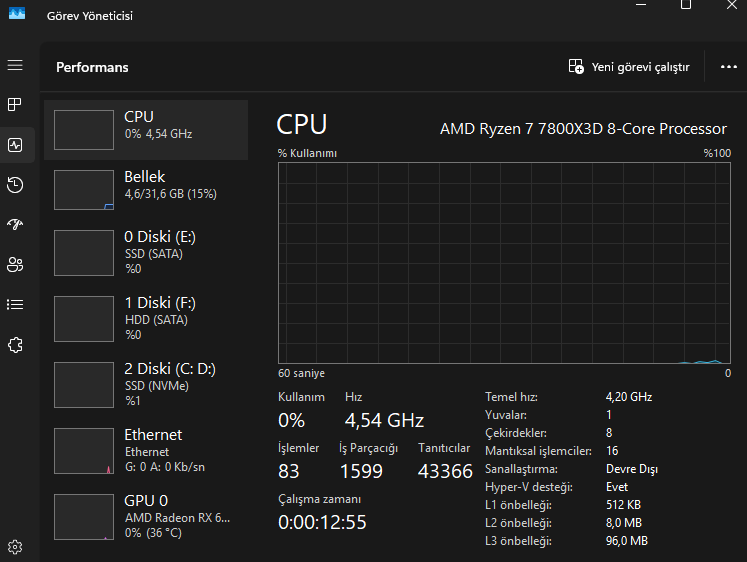The height and width of the screenshot is (562, 747).
Task: Click the 2 Diski mini graph thumbnail
Action: (84, 385)
